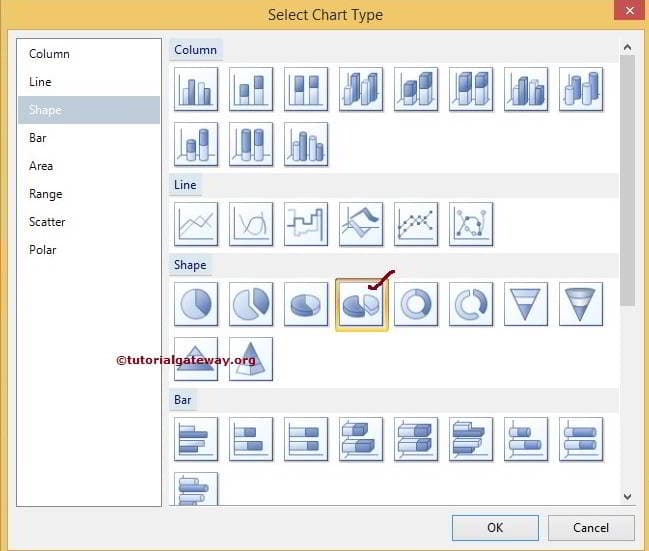Image resolution: width=649 pixels, height=551 pixels.
Task: Pick the 3-D Pie chart icon
Action: [x=306, y=304]
